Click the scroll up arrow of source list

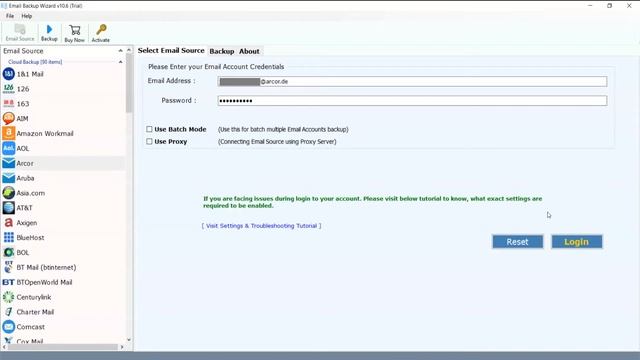click(129, 50)
